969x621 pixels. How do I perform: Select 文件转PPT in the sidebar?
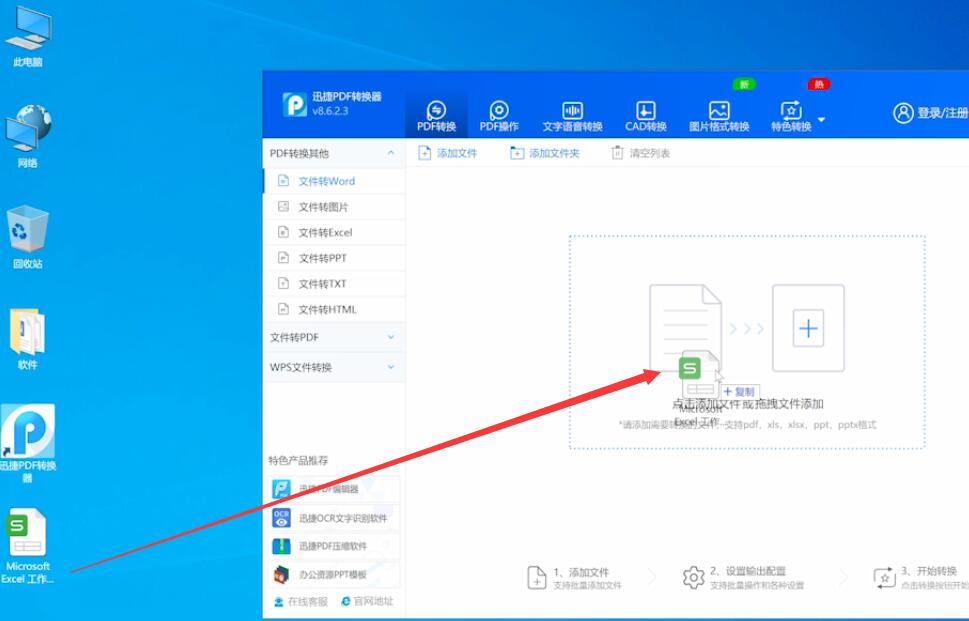[x=334, y=258]
